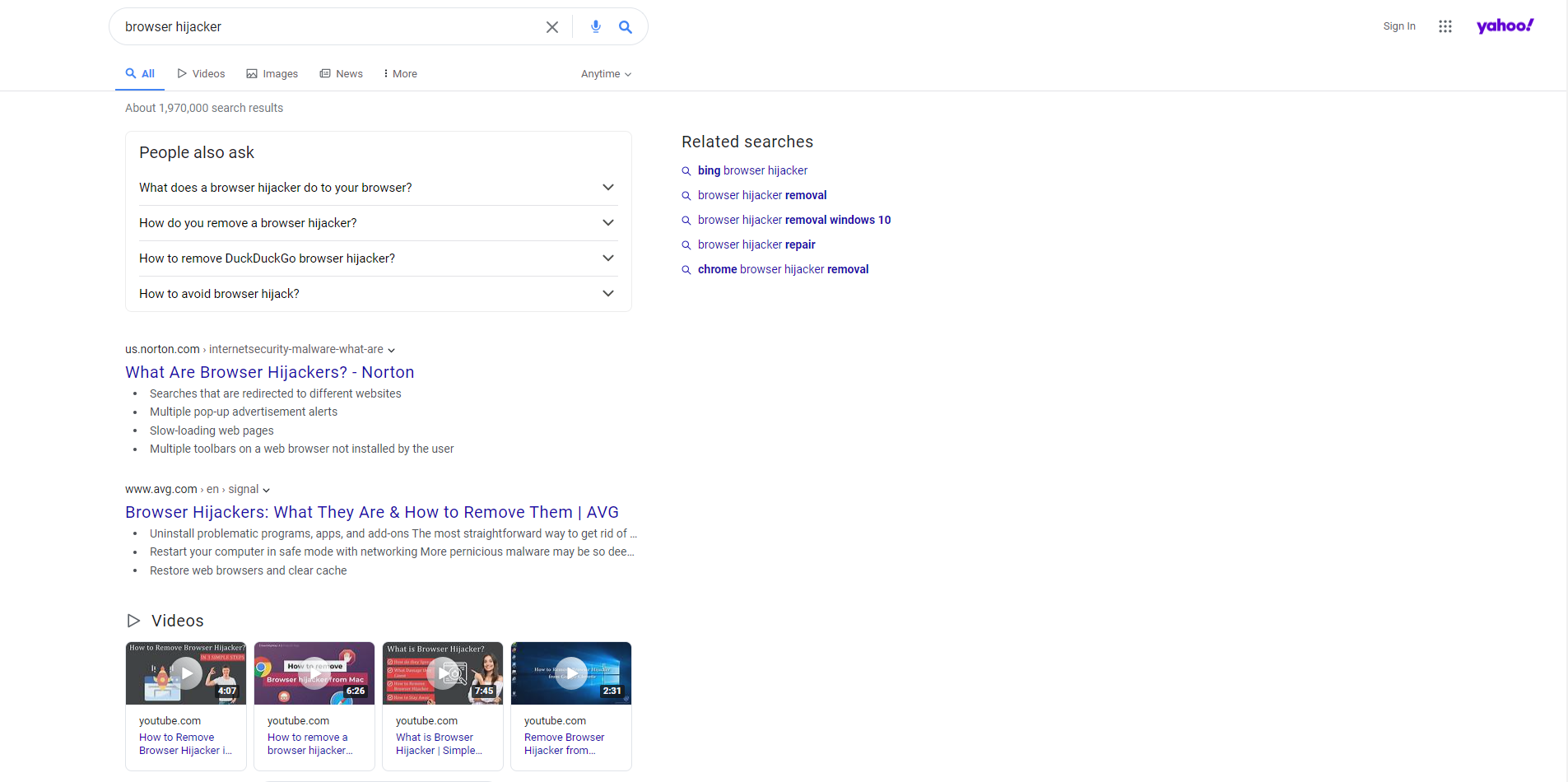The height and width of the screenshot is (782, 1568).
Task: Open video link 'How to Remove Browser Hijacker i...'
Action: tap(185, 744)
